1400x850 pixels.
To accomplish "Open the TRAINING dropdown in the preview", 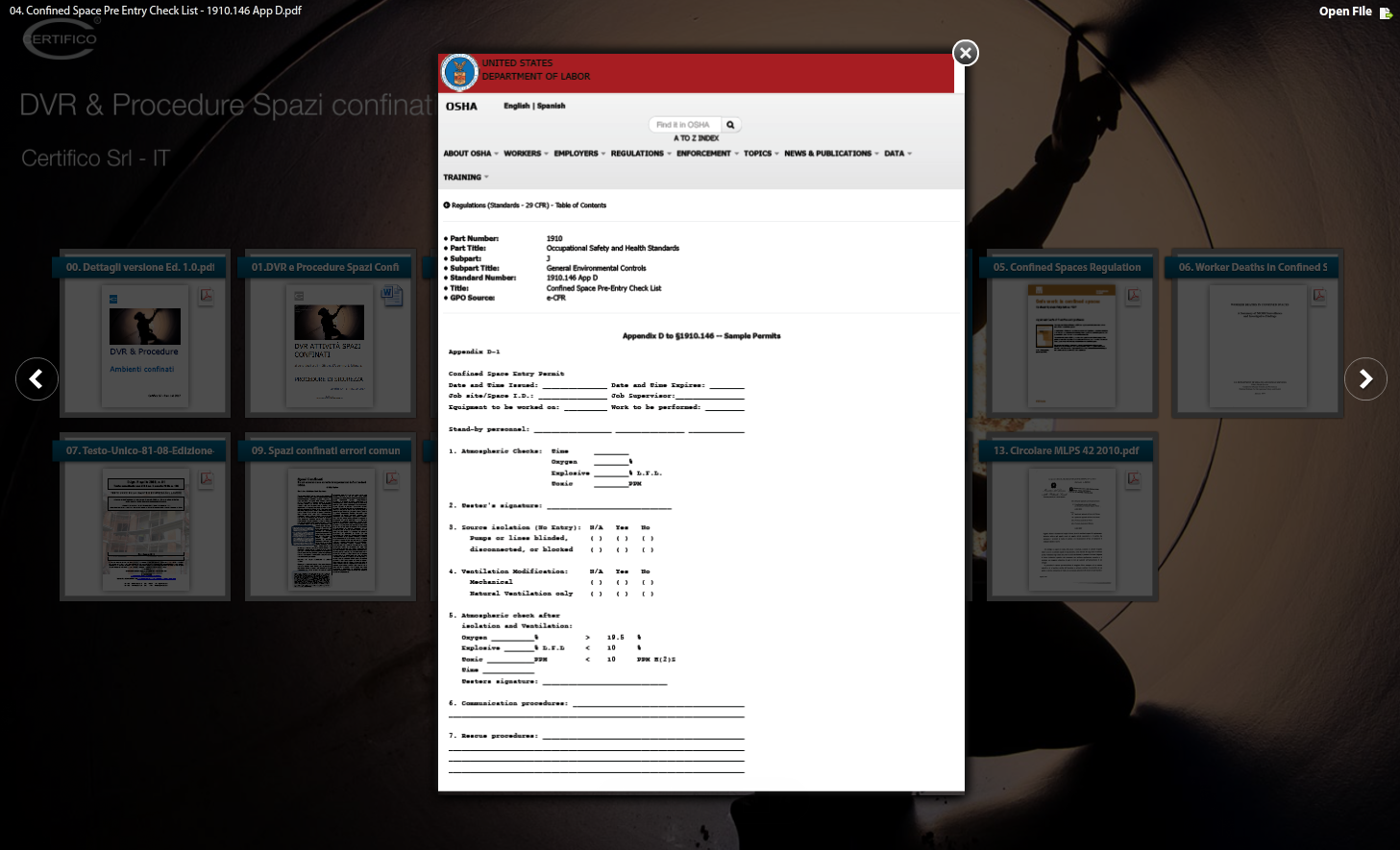I will 465,178.
